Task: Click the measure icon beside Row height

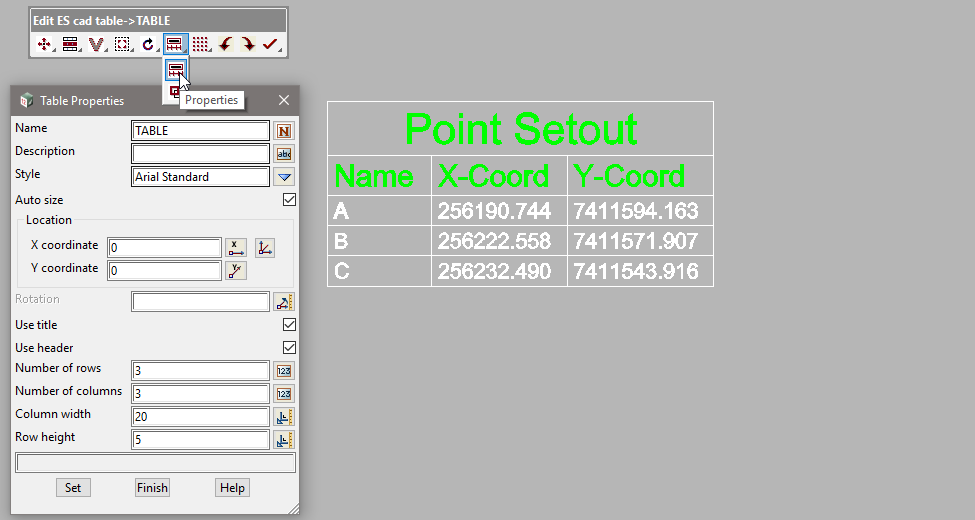Action: tap(284, 440)
